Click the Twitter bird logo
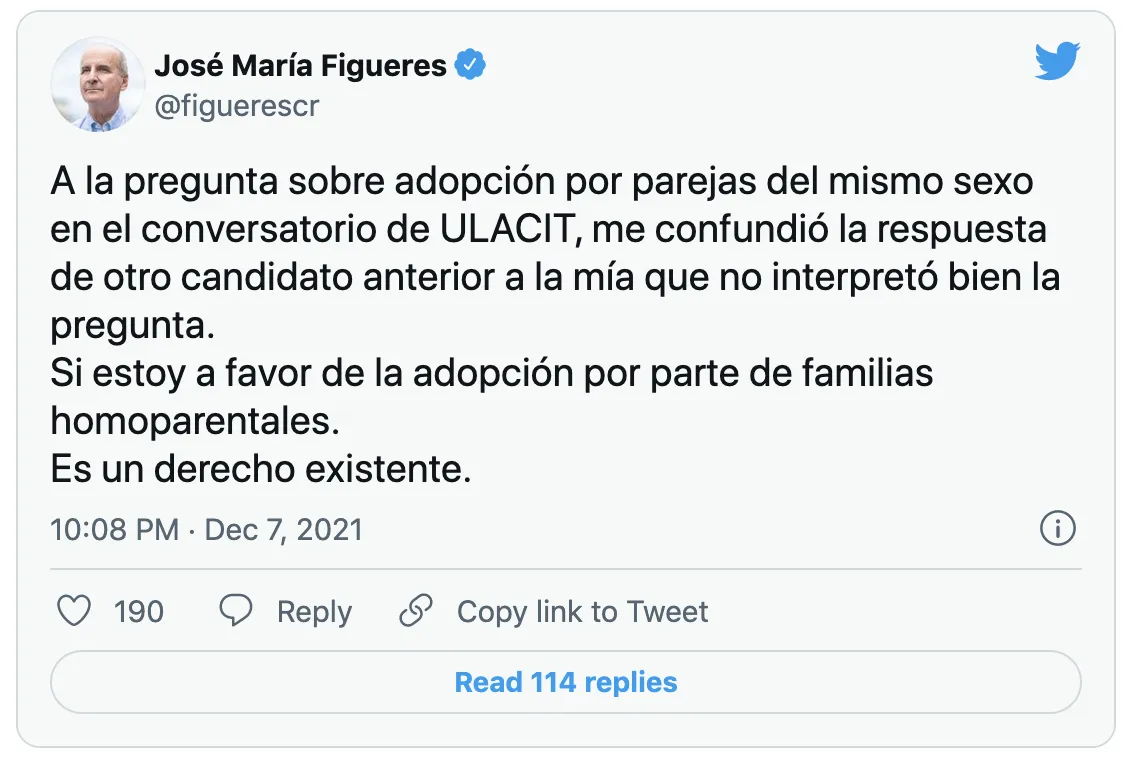 click(x=1057, y=63)
